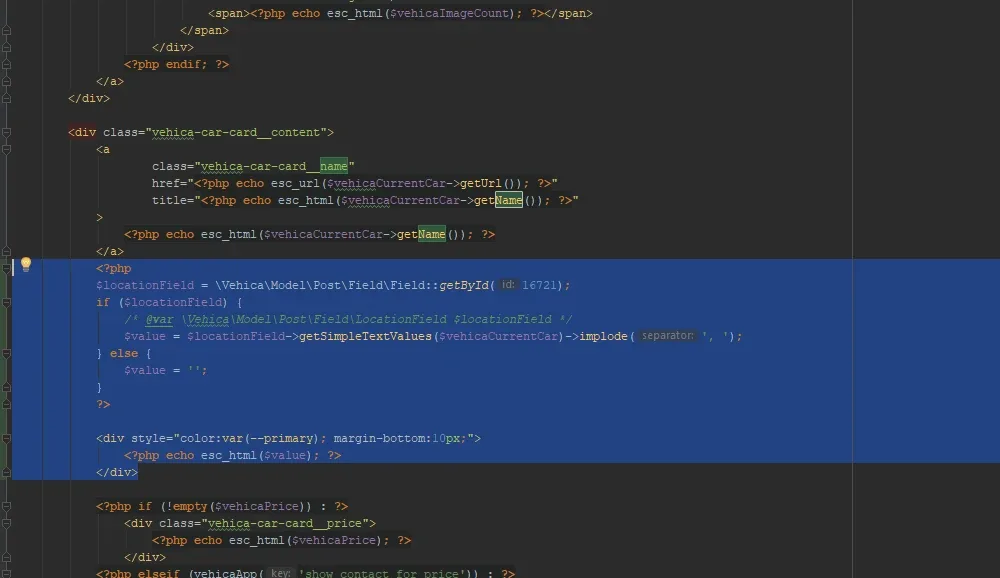Click 'getUrl' in the href line
The image size is (1000, 578).
pyautogui.click(x=481, y=183)
